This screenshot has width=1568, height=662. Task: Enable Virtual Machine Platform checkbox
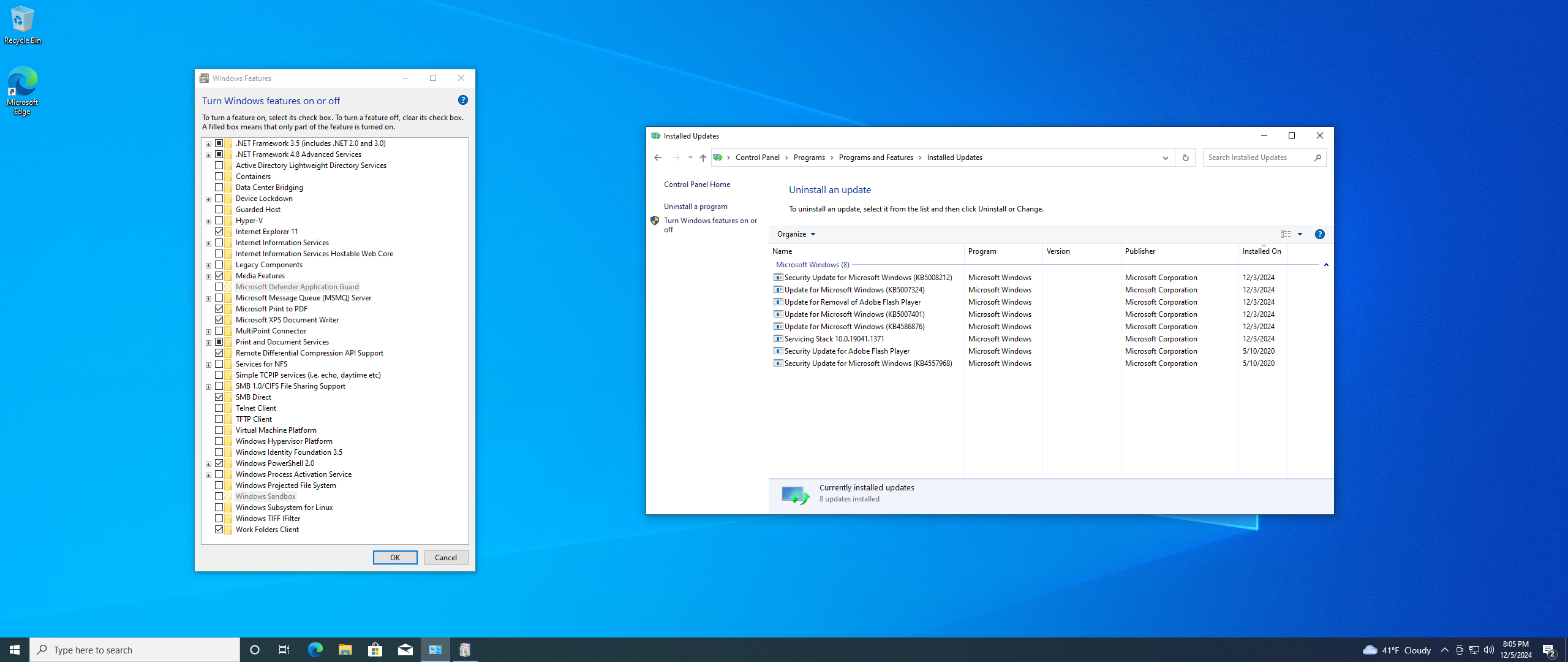[219, 430]
